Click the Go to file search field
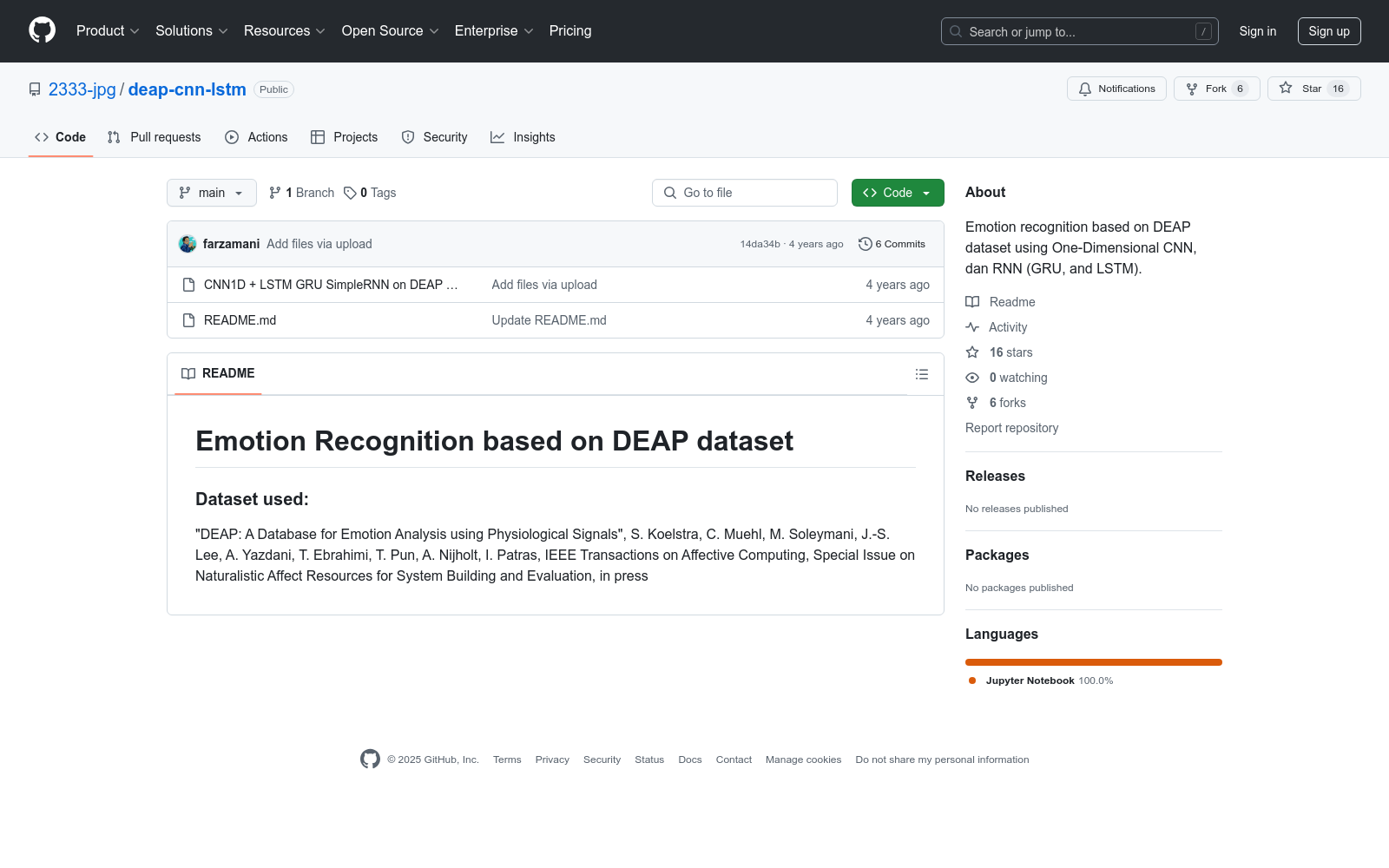Viewport: 1389px width, 868px height. point(745,193)
